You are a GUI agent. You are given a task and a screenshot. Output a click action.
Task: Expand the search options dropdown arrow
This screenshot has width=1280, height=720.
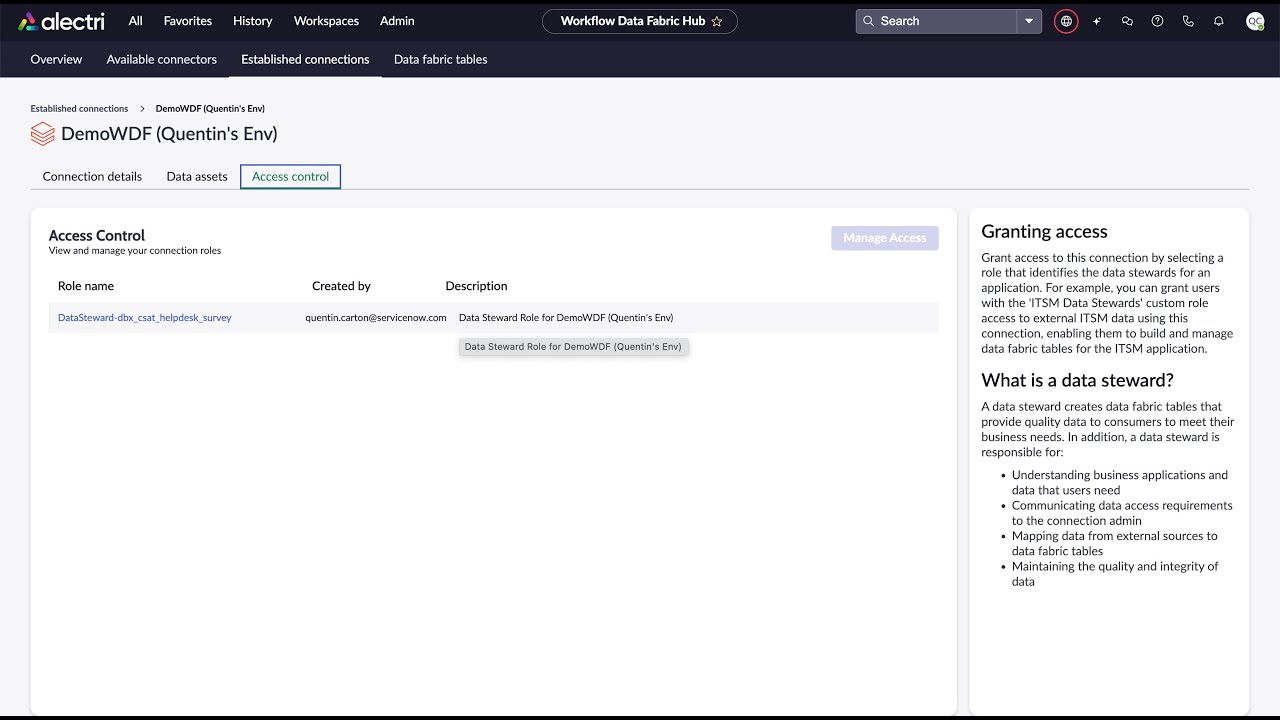click(x=1029, y=21)
